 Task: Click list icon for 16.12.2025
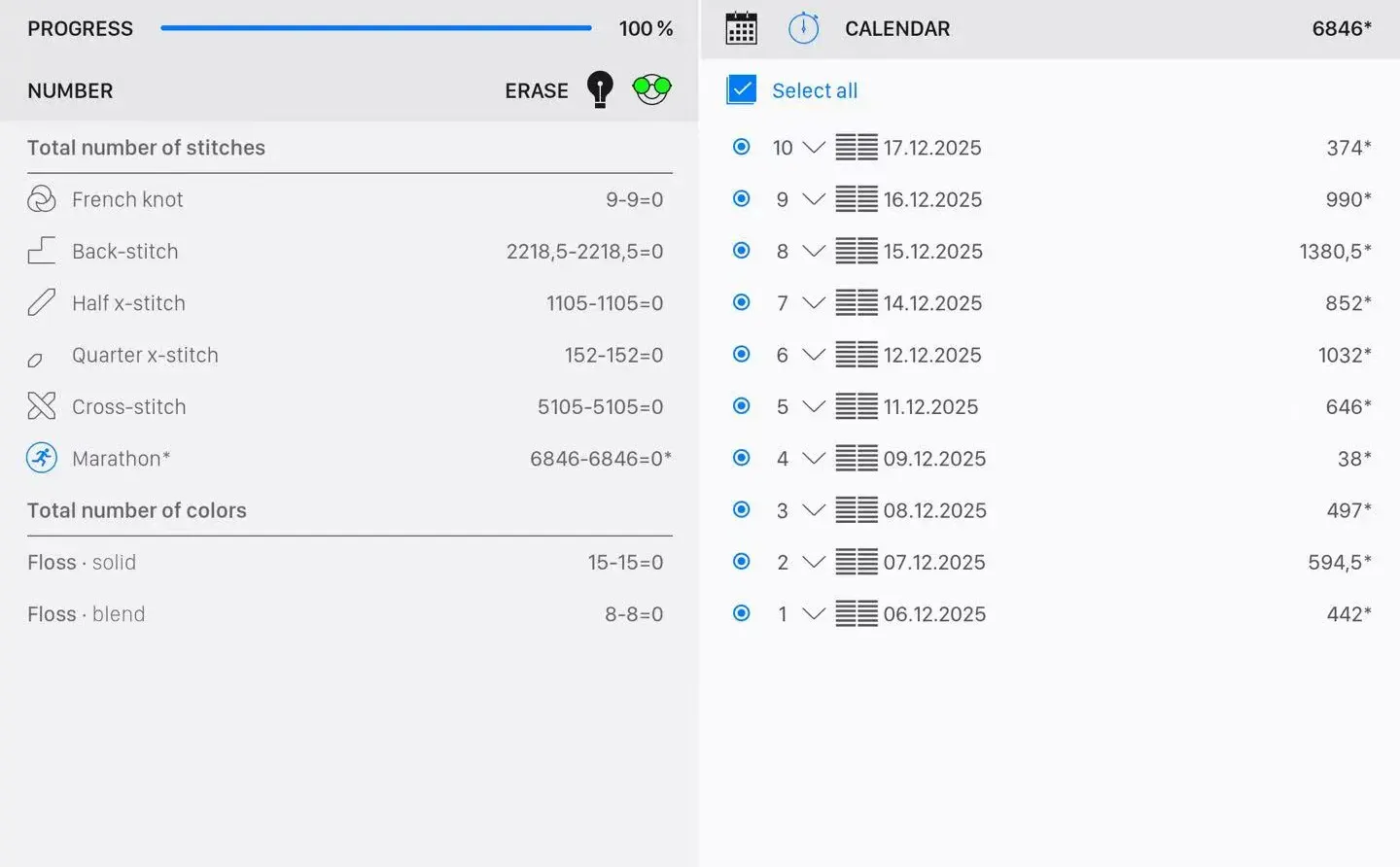click(857, 199)
